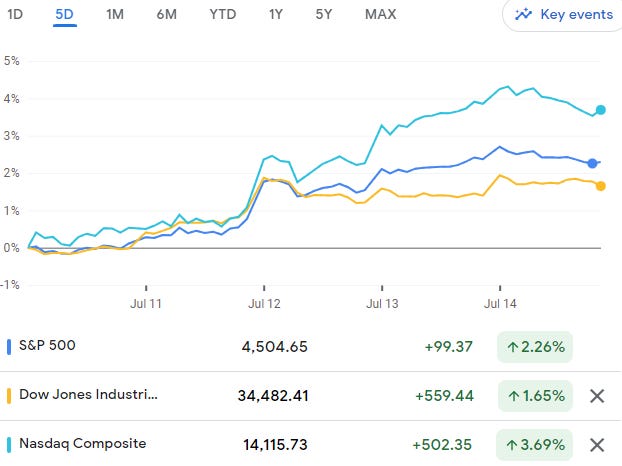The width and height of the screenshot is (622, 466).
Task: Click the Jul 14 axis label
Action: (500, 304)
